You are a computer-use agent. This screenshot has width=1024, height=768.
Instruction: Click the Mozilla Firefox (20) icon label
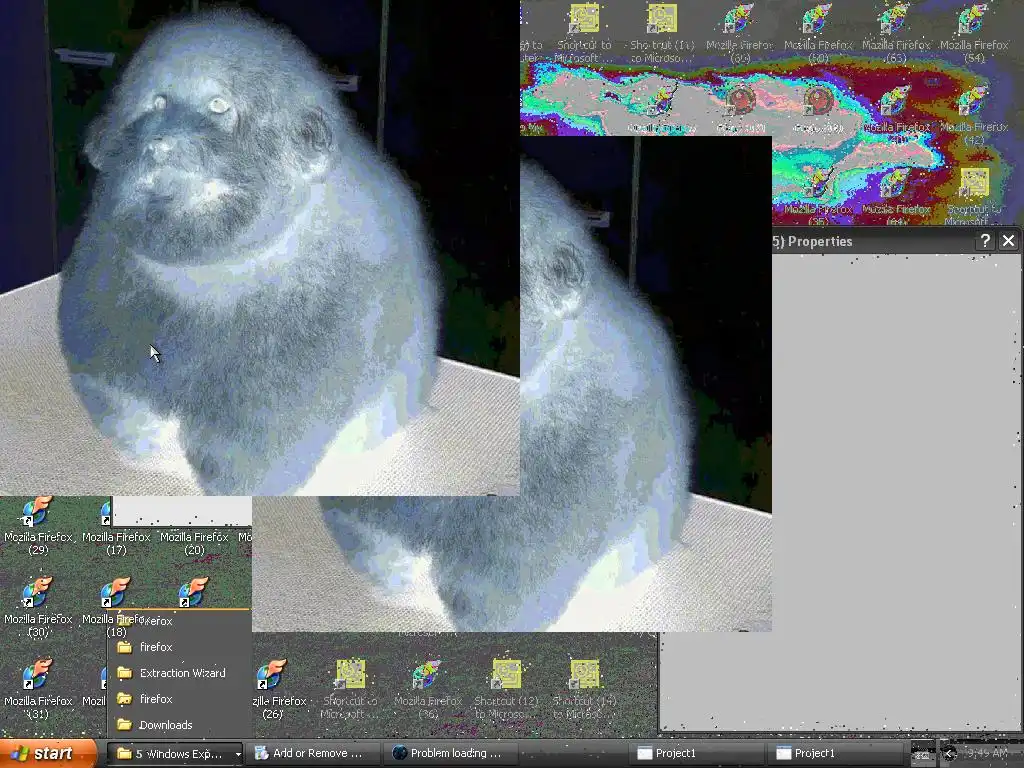click(194, 543)
